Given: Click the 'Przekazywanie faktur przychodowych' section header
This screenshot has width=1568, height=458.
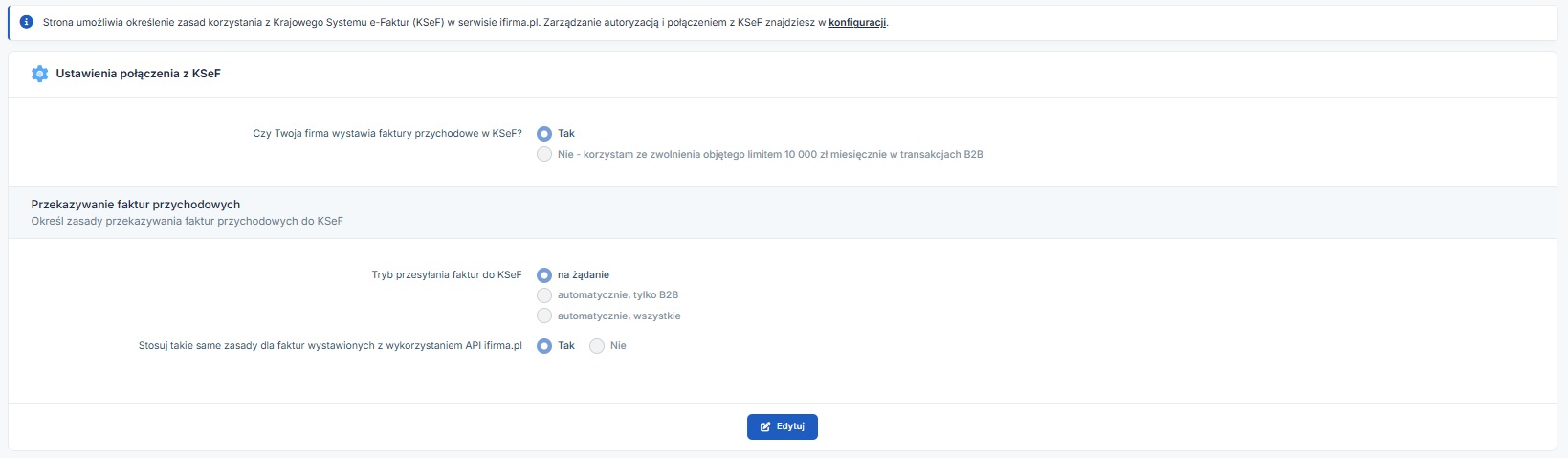Looking at the screenshot, I should [135, 205].
